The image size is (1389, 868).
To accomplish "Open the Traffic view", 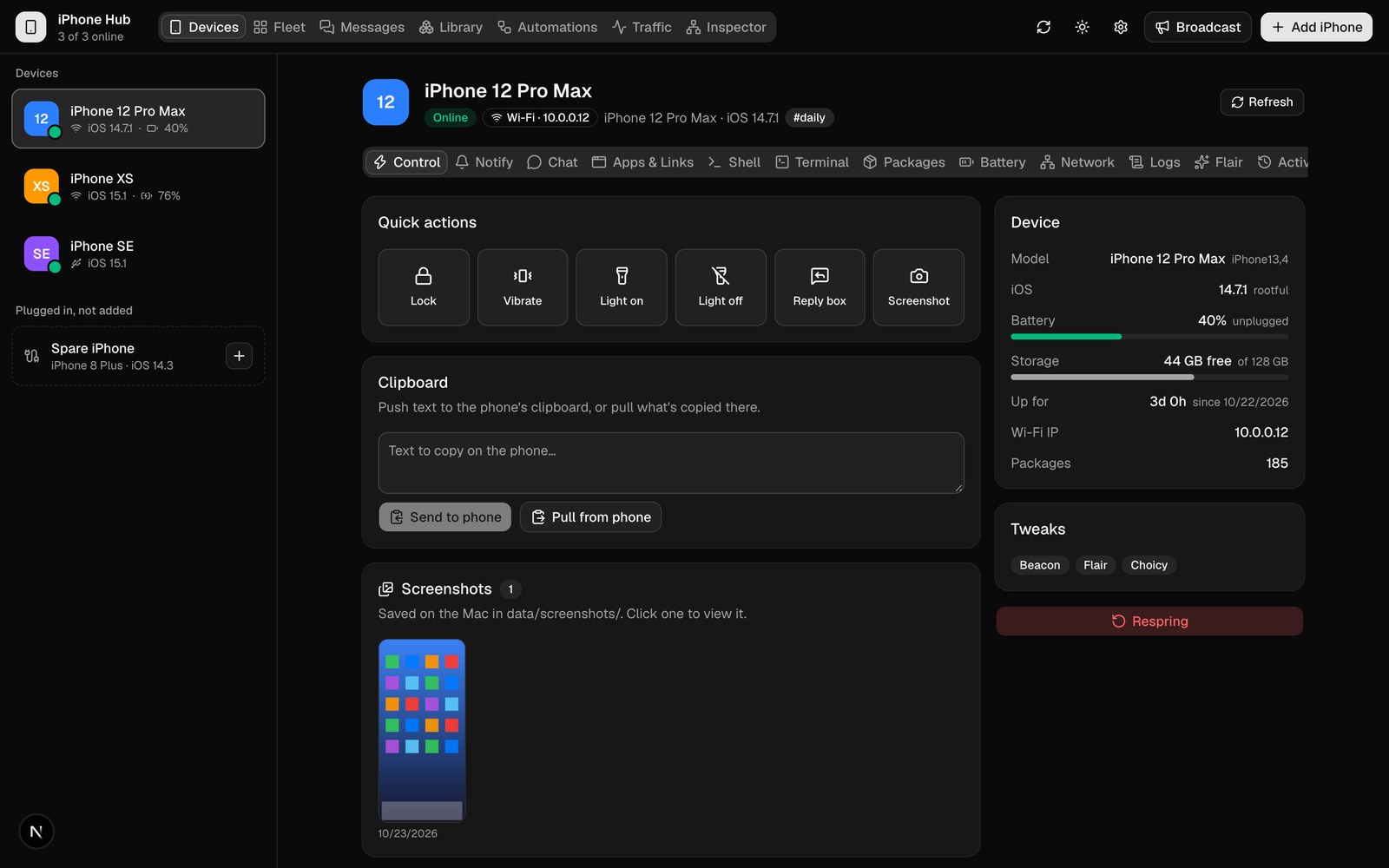I will point(642,27).
